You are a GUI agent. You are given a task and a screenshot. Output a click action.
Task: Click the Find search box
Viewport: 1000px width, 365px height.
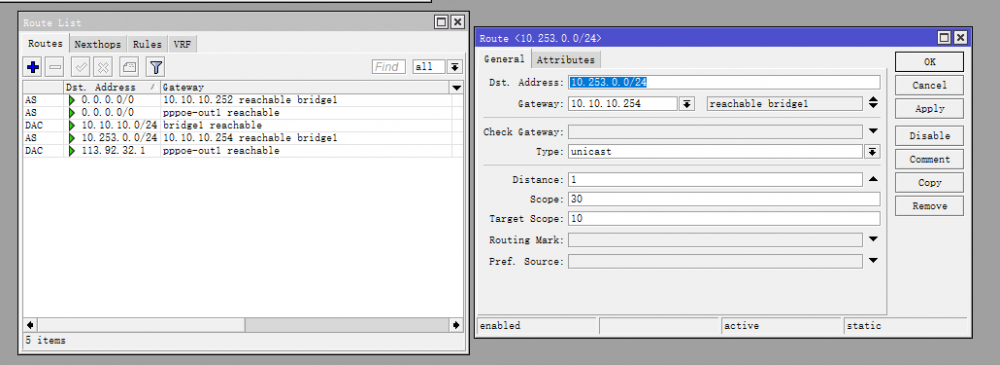tap(388, 67)
